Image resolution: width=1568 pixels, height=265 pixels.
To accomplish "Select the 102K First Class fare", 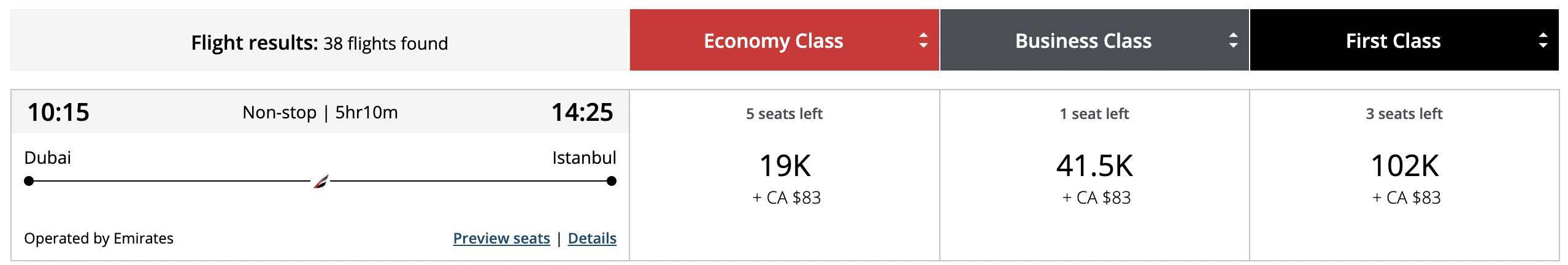I will tap(1404, 166).
